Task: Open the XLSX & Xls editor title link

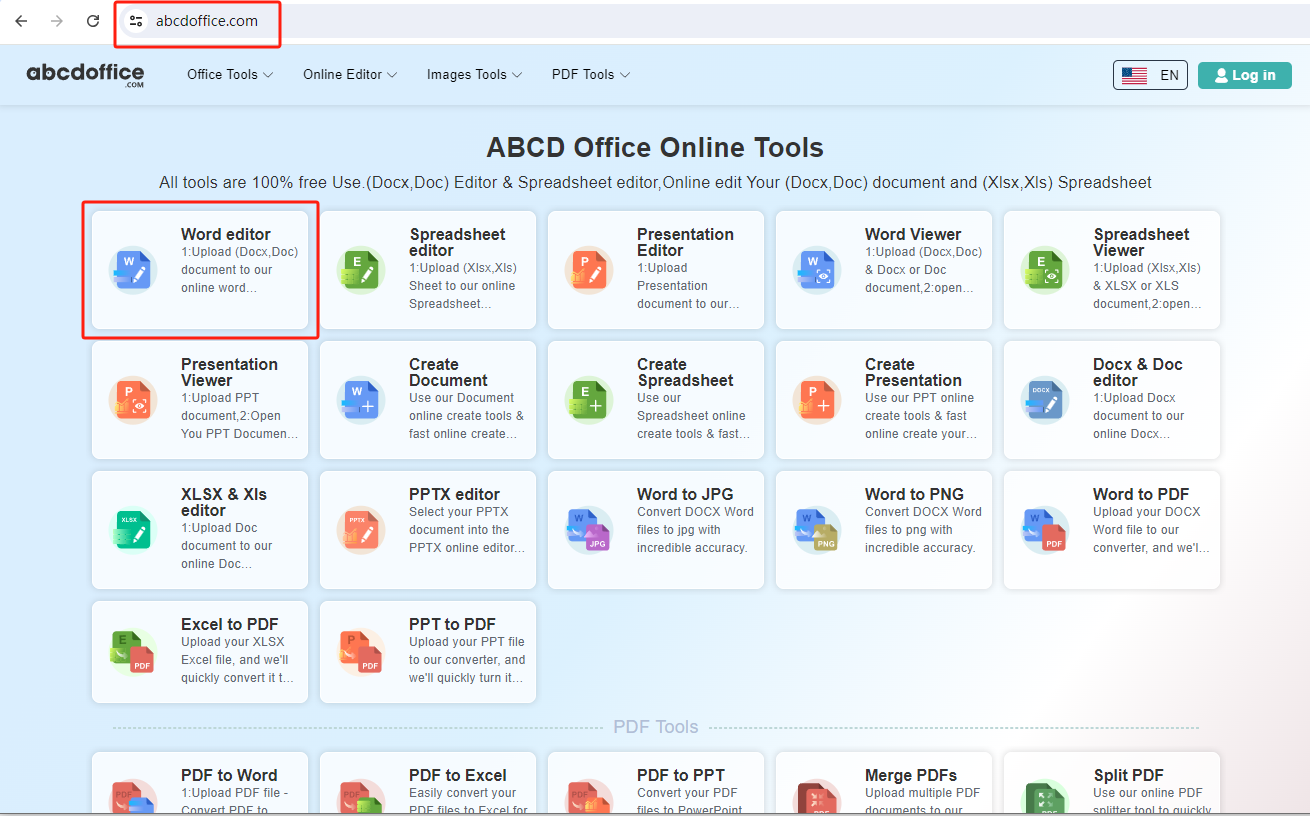Action: (x=224, y=503)
